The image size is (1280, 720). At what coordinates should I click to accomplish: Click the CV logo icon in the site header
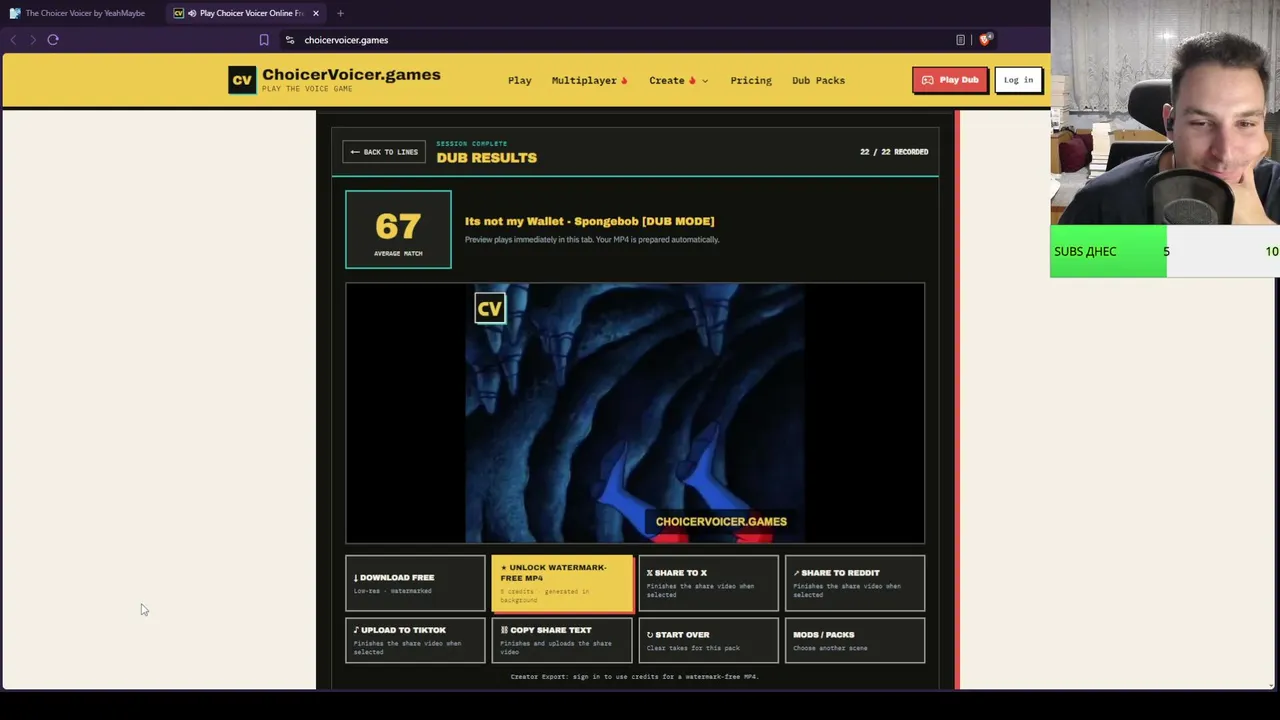[x=242, y=80]
